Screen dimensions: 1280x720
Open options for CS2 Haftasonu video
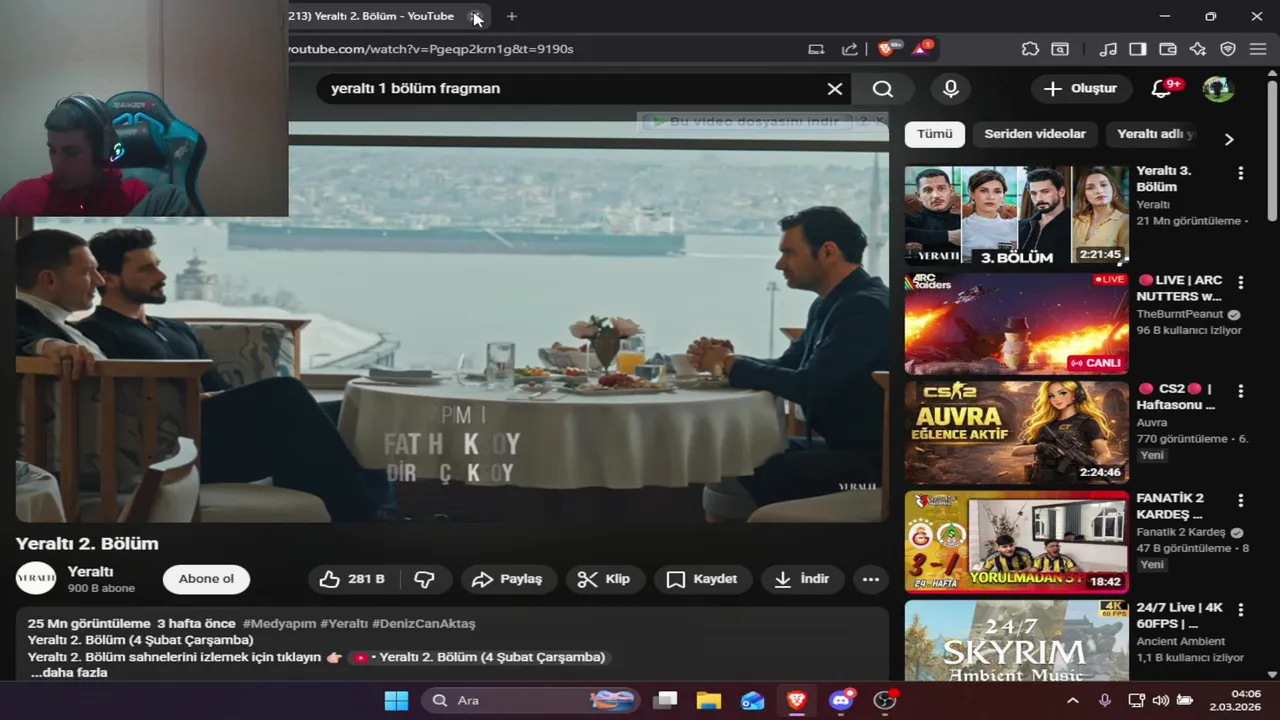click(x=1240, y=390)
